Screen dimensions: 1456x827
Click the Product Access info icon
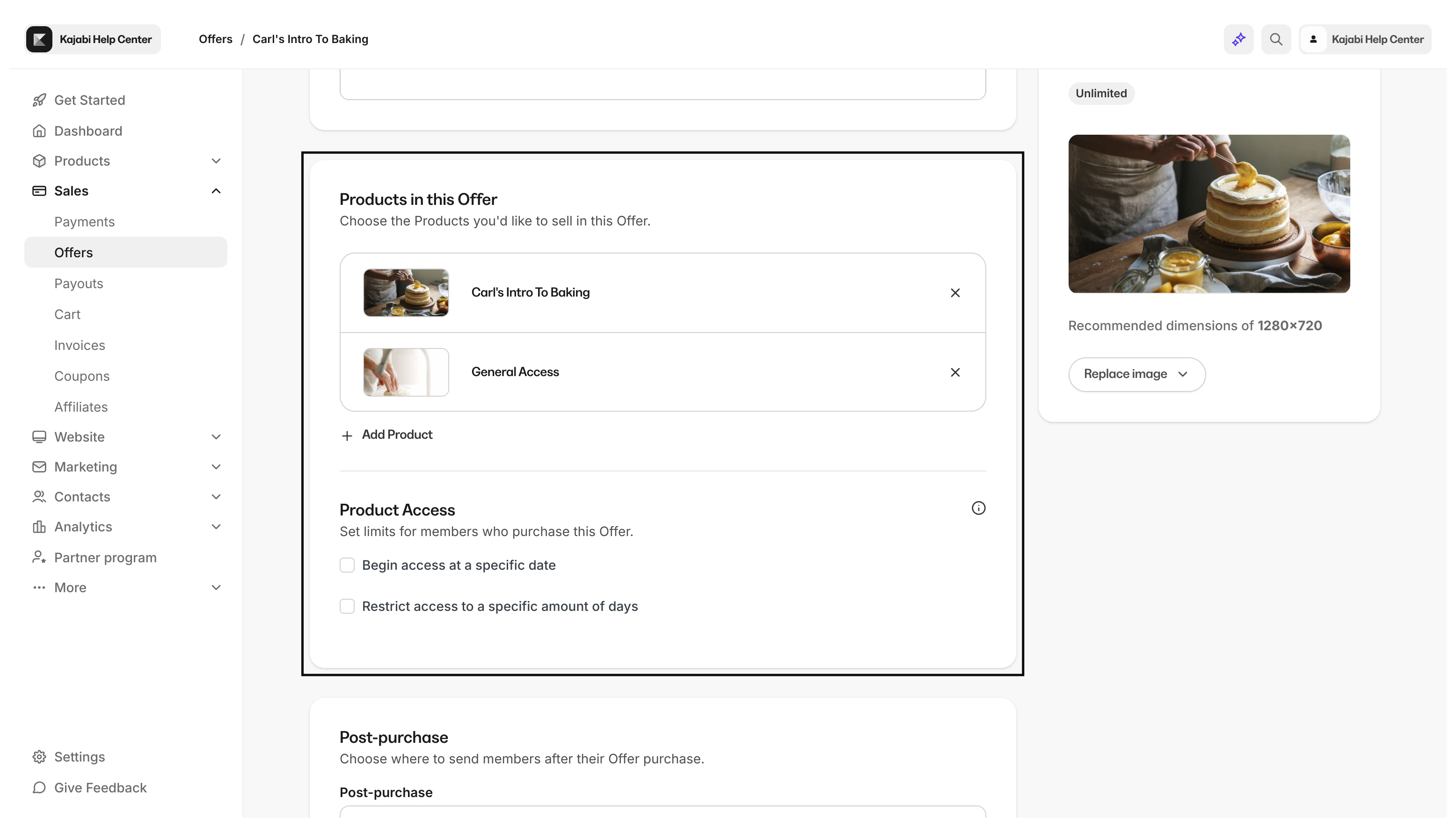(978, 508)
